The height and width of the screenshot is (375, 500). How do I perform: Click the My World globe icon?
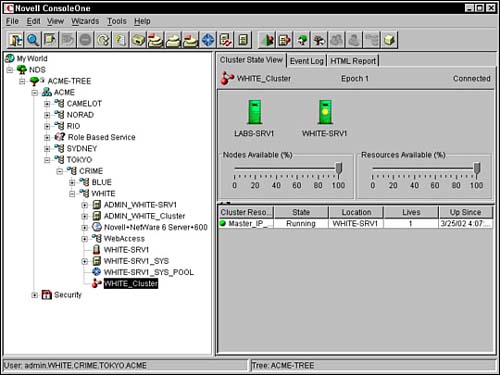point(10,58)
